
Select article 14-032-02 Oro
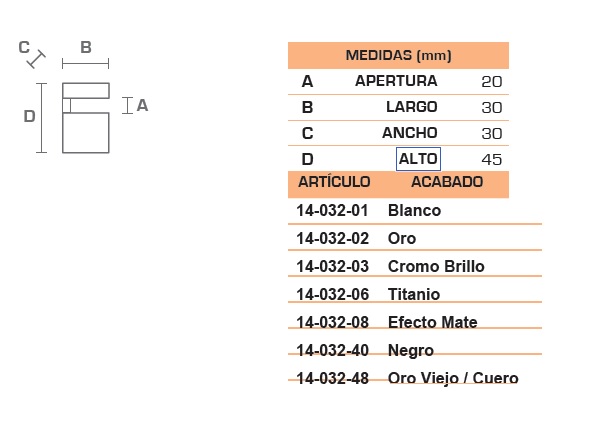point(415,238)
